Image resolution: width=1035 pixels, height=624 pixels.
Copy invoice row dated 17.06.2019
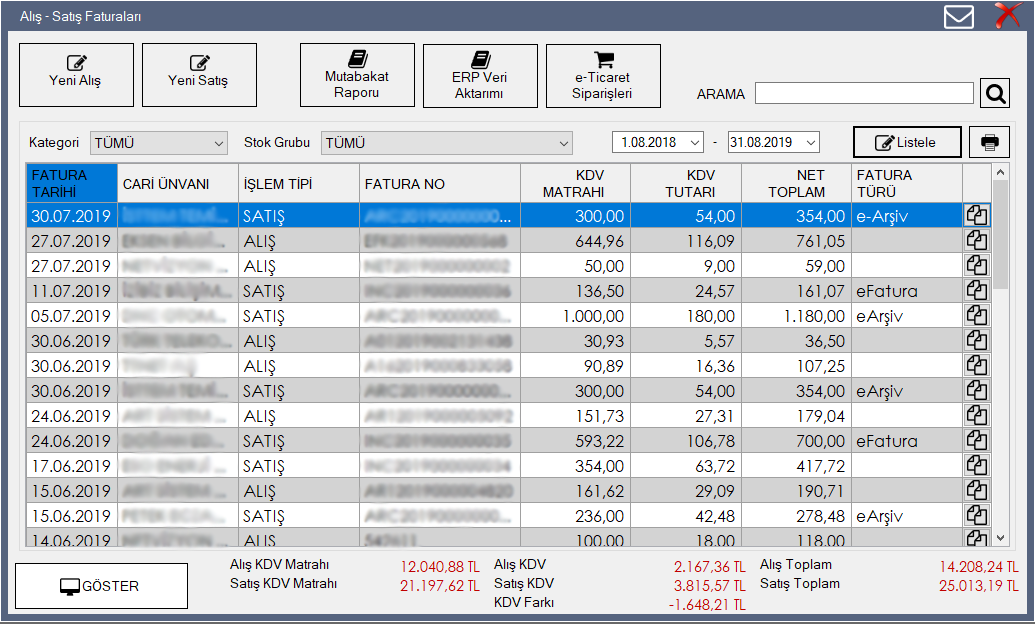pyautogui.click(x=977, y=466)
